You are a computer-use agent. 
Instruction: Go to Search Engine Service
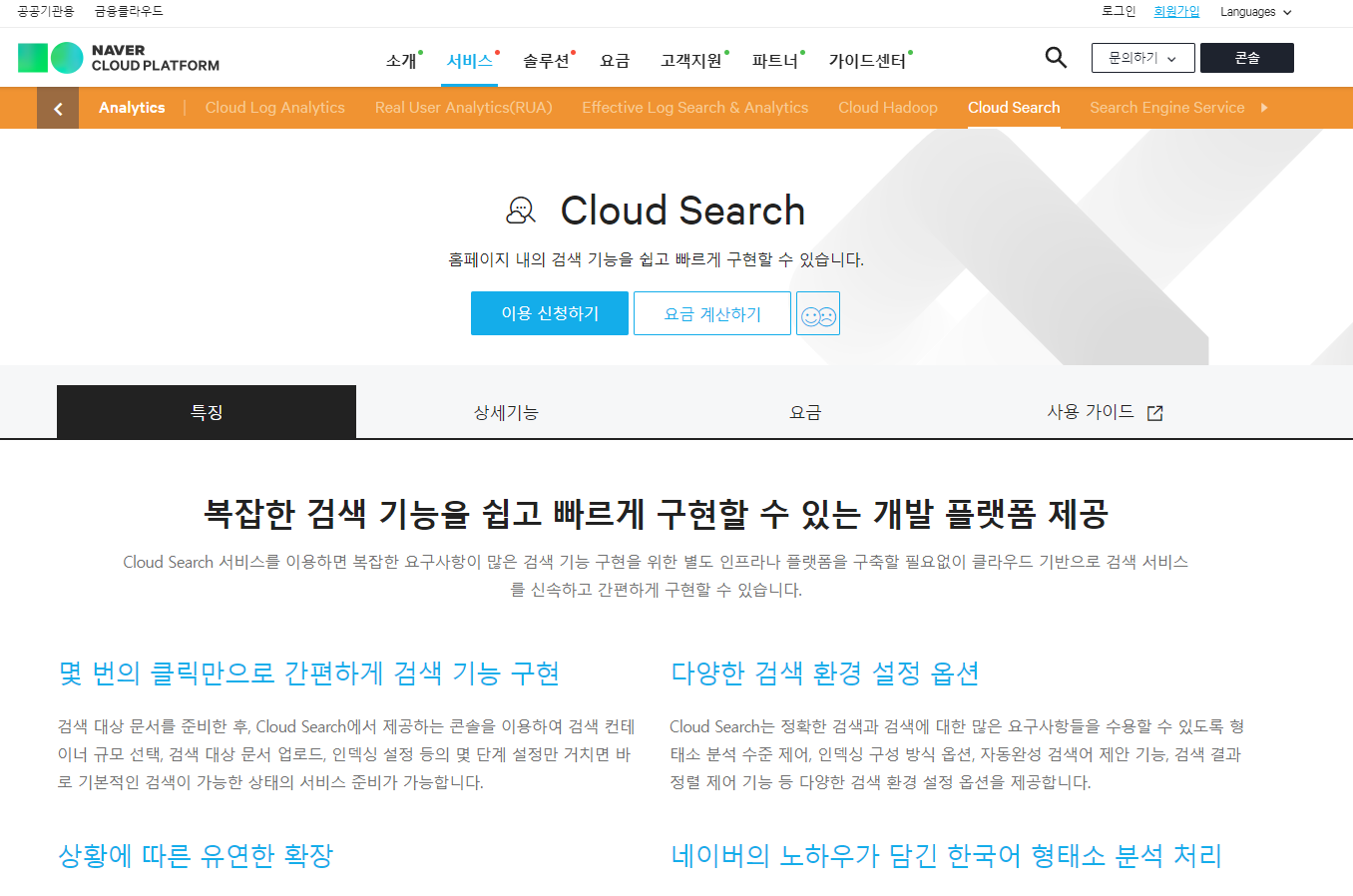click(1167, 108)
